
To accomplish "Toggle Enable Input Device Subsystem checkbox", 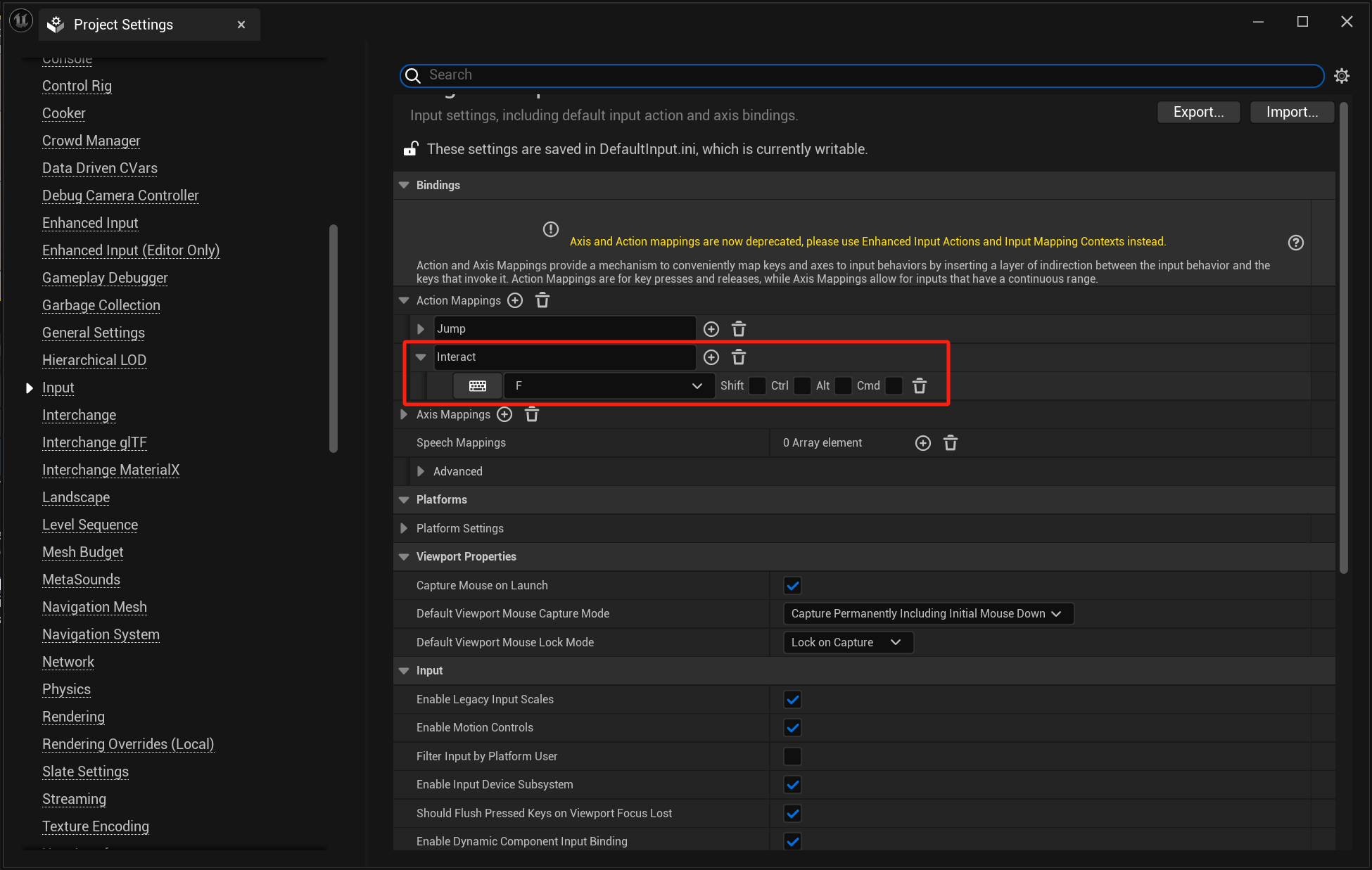I will pyautogui.click(x=793, y=785).
